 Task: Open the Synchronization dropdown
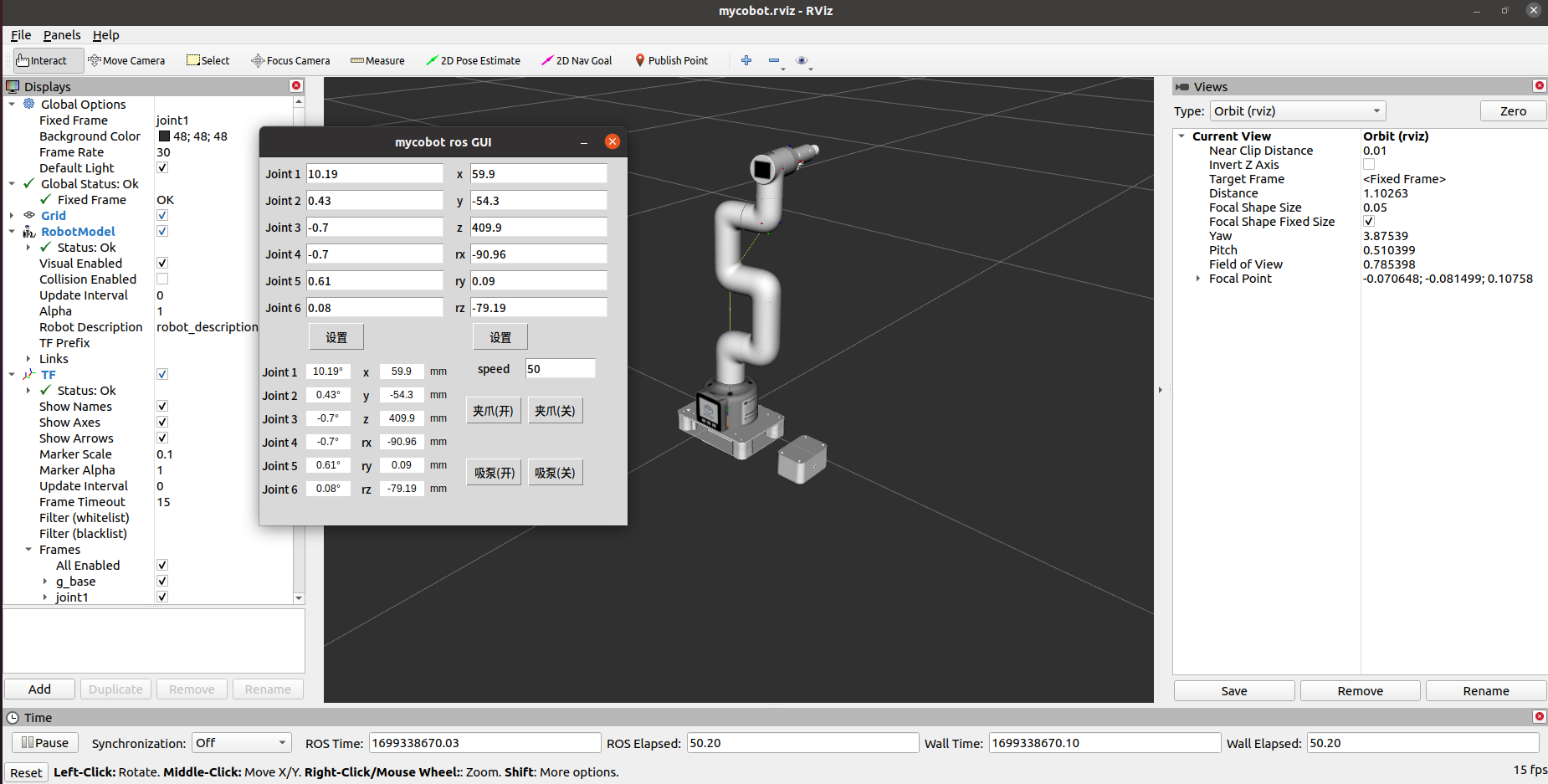tap(241, 742)
